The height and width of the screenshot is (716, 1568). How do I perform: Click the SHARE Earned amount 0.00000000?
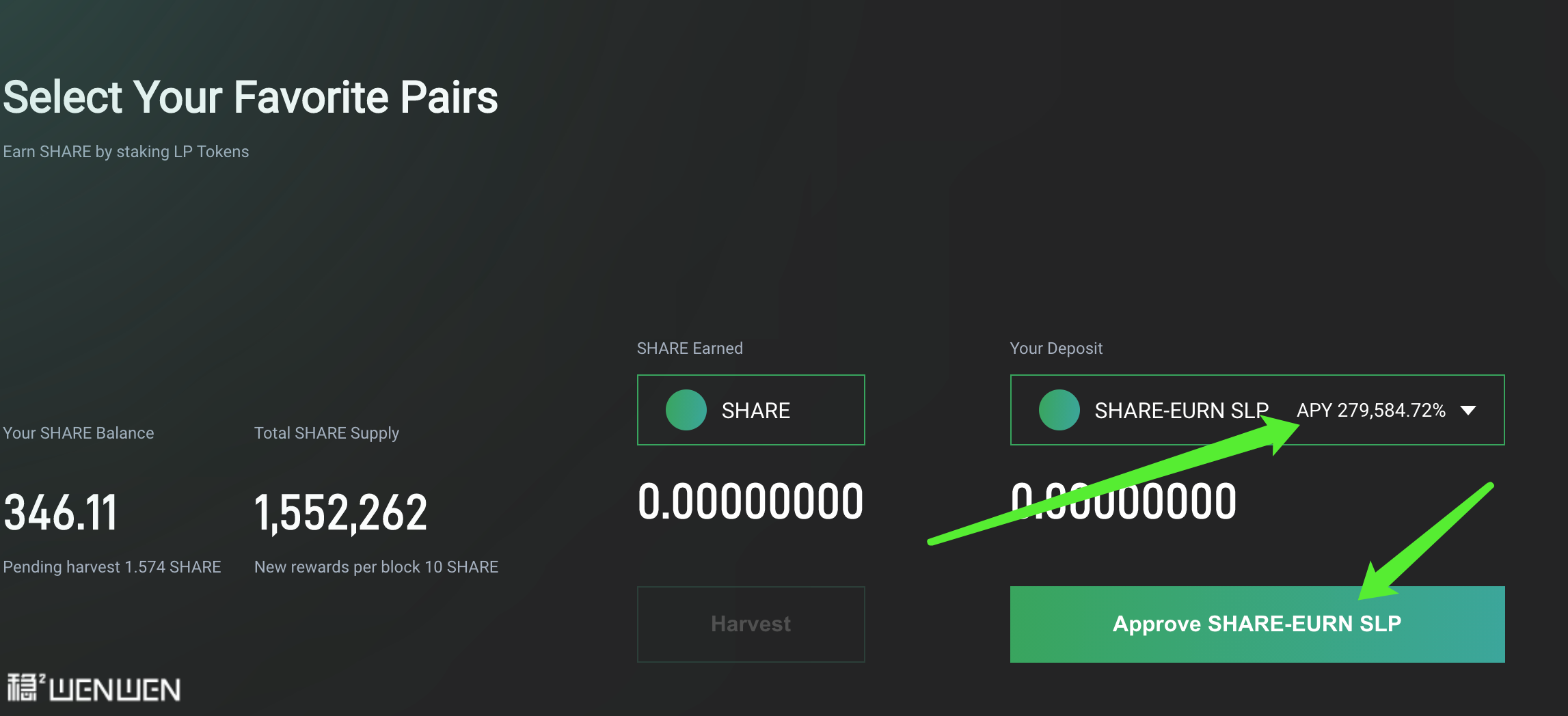pos(751,502)
